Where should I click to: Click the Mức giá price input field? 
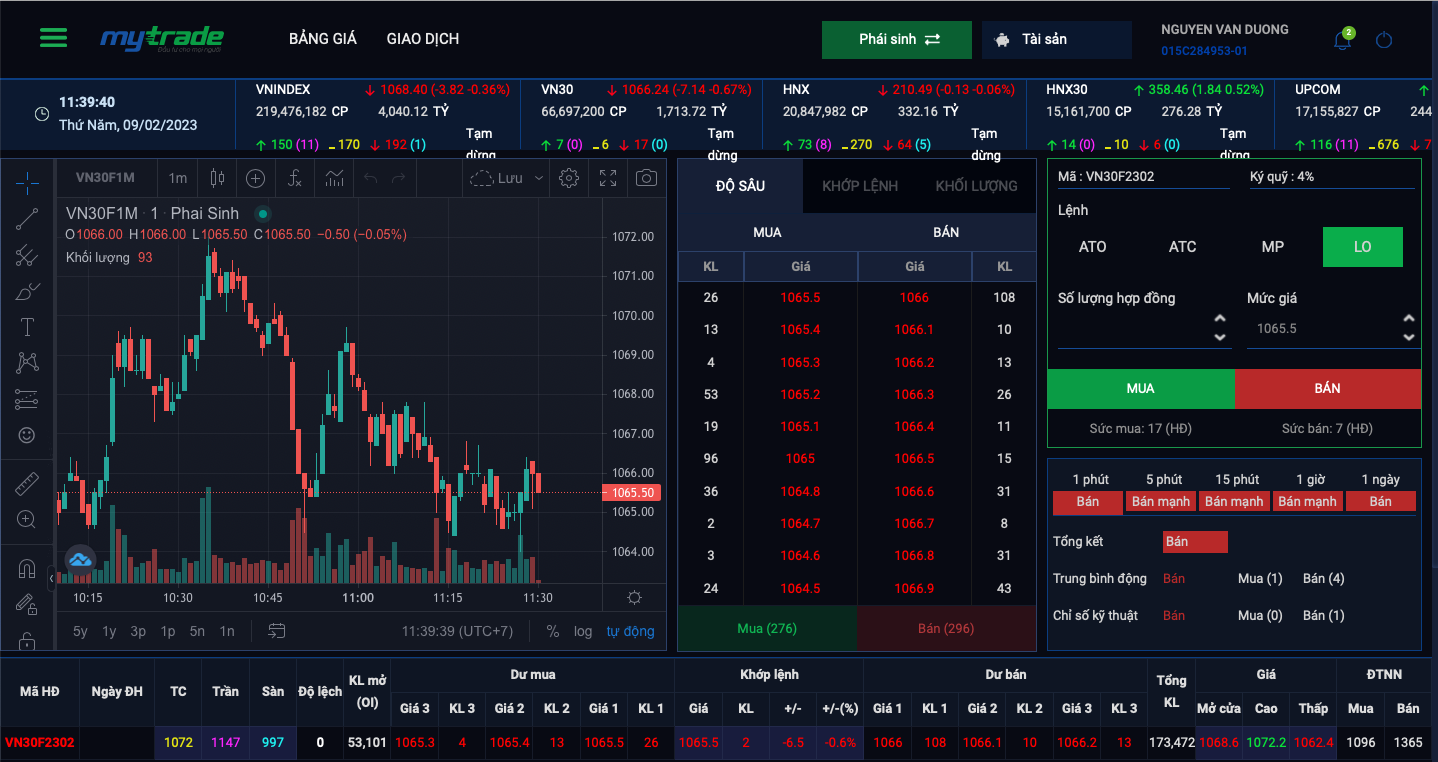pyautogui.click(x=1320, y=329)
